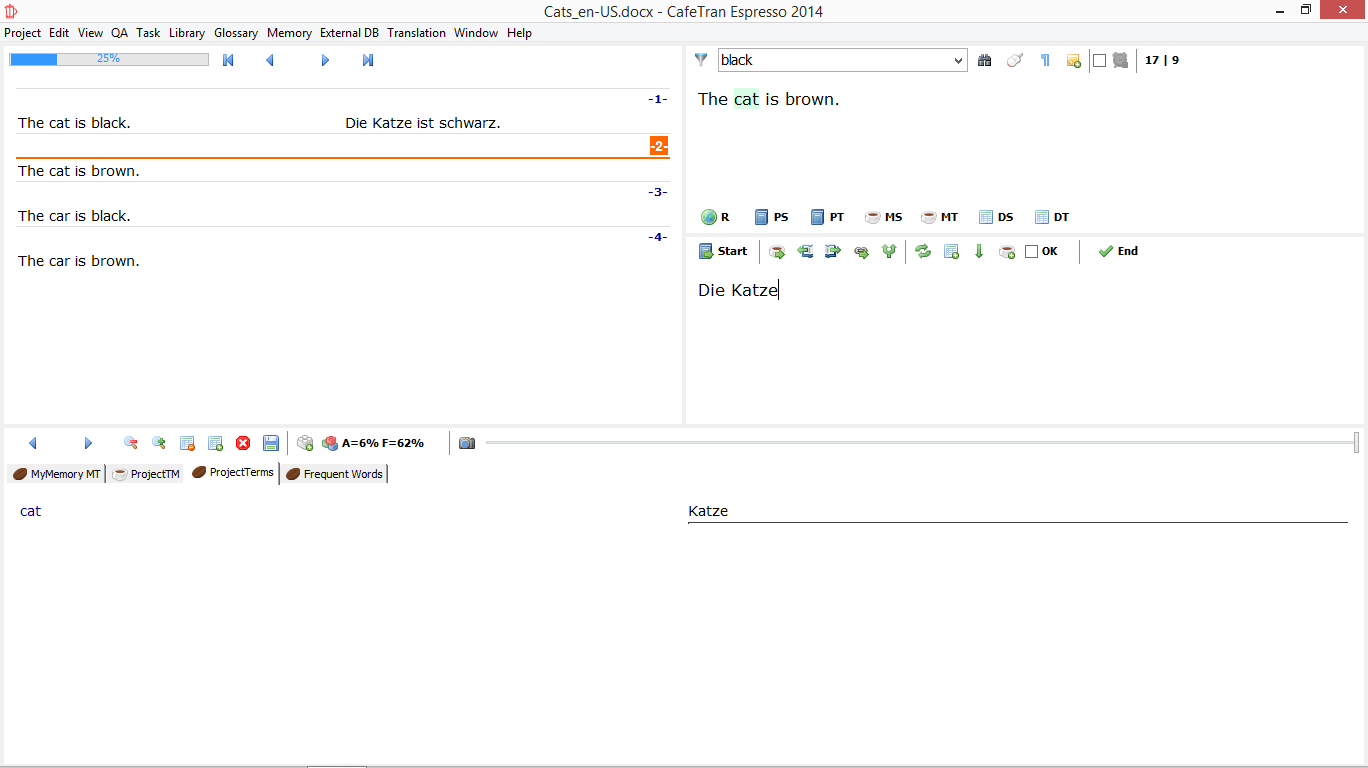The height and width of the screenshot is (768, 1368).
Task: Click the binoculars search icon
Action: tap(985, 60)
